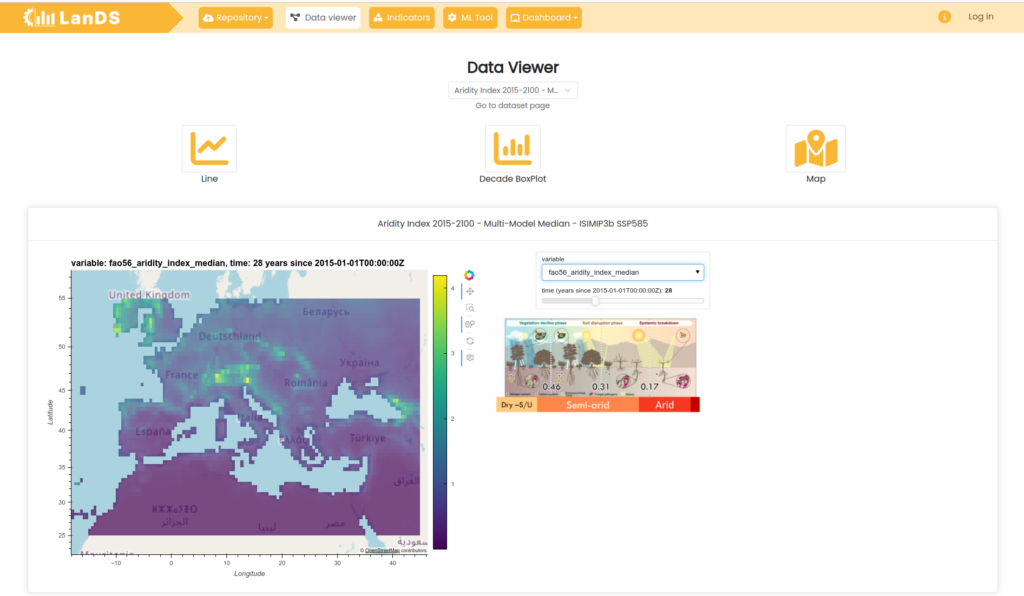This screenshot has width=1024, height=596.
Task: Click the Bokeh logo icon
Action: click(469, 275)
